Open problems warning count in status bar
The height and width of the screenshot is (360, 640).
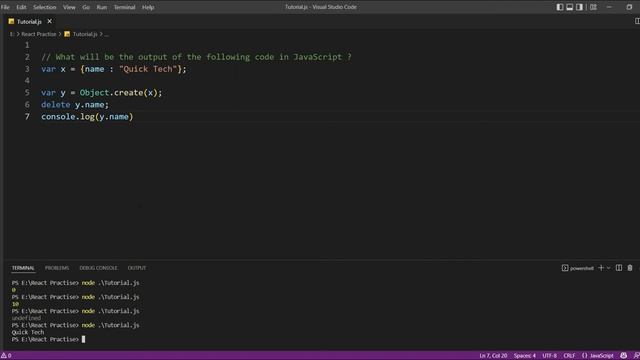pos(6,356)
